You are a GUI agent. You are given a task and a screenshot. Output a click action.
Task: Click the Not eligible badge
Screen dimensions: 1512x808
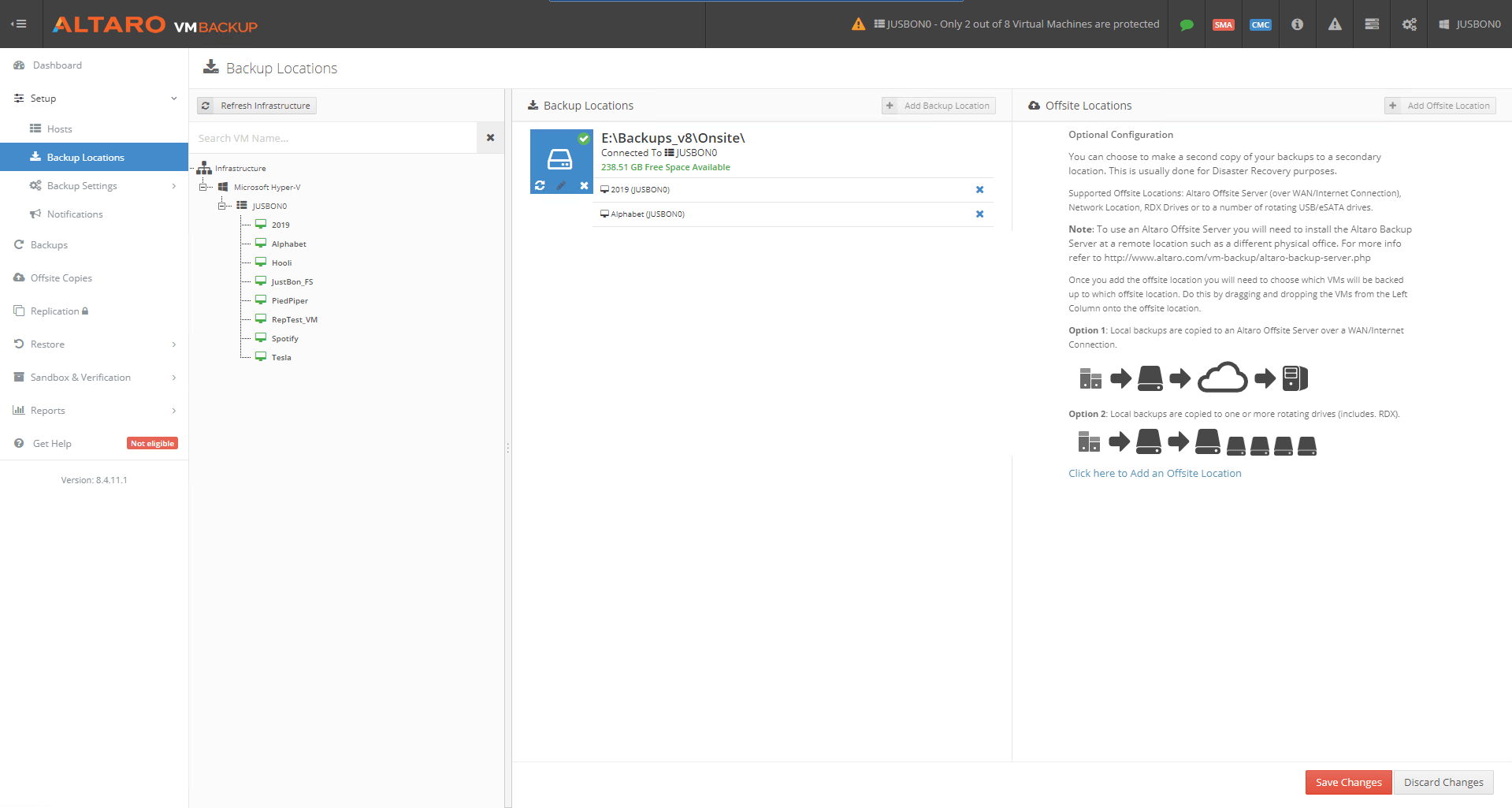(152, 444)
